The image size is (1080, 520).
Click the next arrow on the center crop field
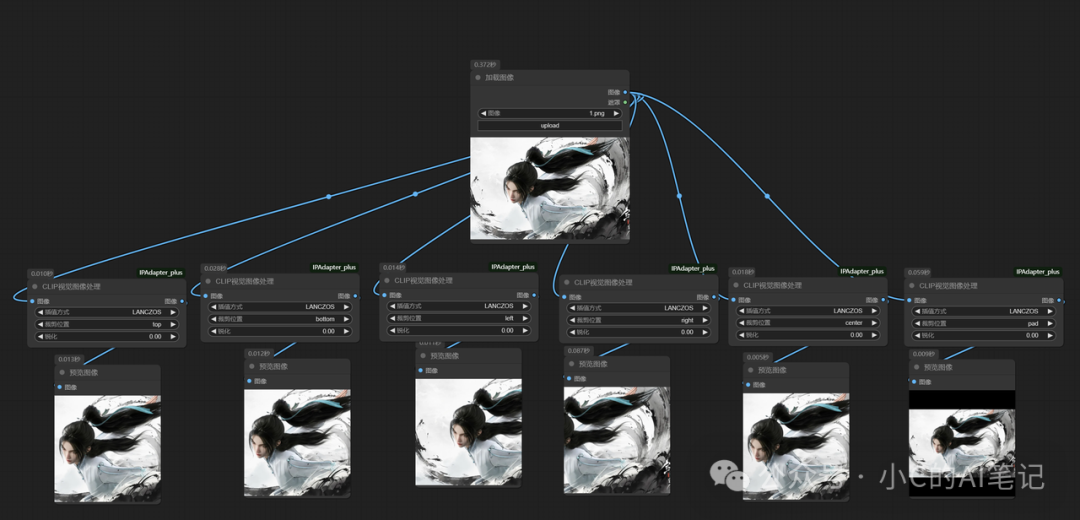[874, 323]
